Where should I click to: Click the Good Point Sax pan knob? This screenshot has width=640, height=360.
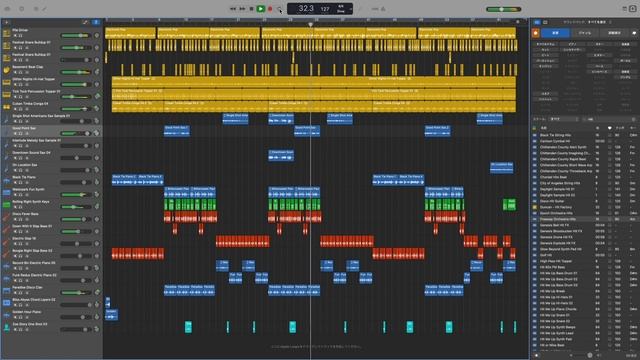click(x=97, y=133)
